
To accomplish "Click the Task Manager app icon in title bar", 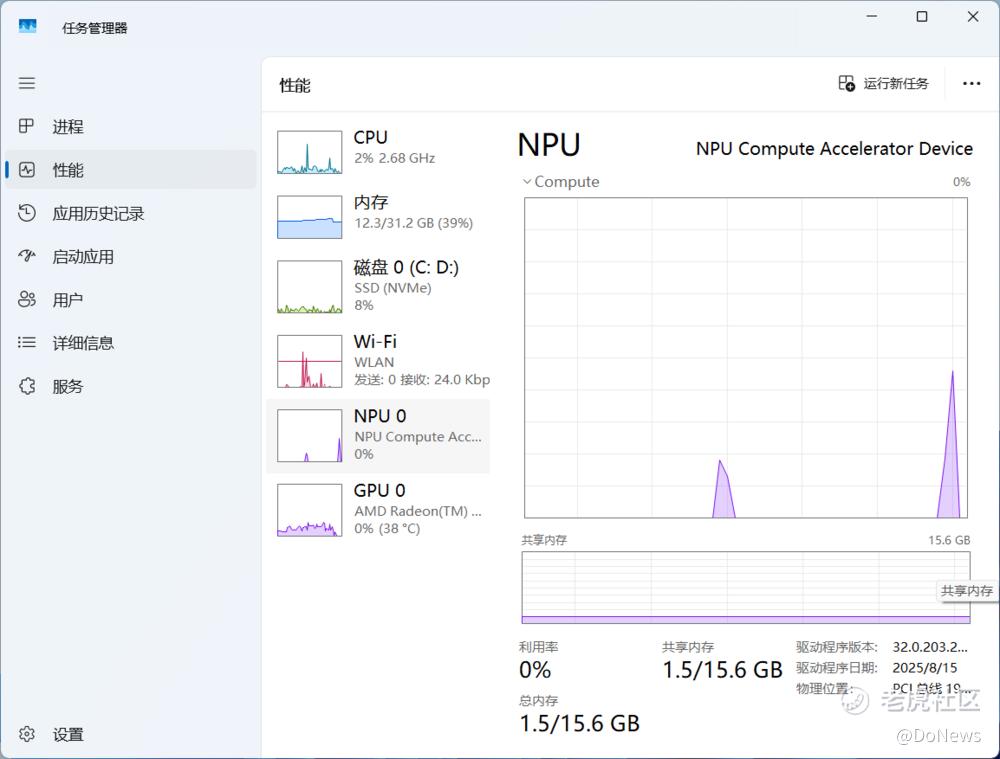I will tap(27, 26).
